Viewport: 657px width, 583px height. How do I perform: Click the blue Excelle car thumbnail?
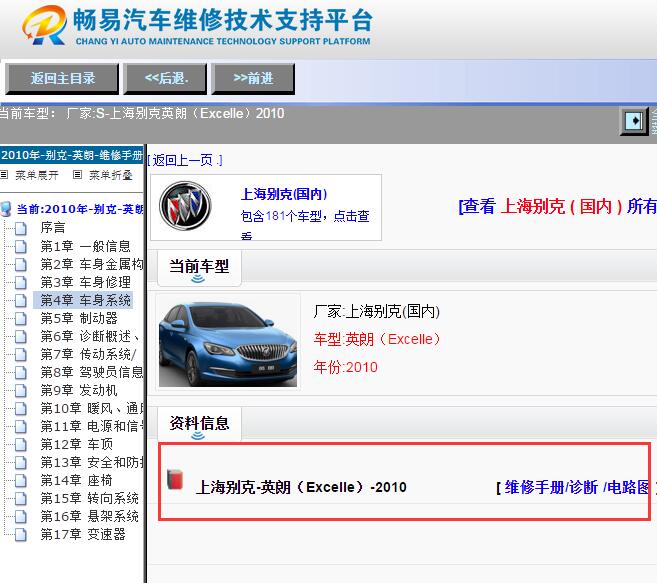[228, 342]
